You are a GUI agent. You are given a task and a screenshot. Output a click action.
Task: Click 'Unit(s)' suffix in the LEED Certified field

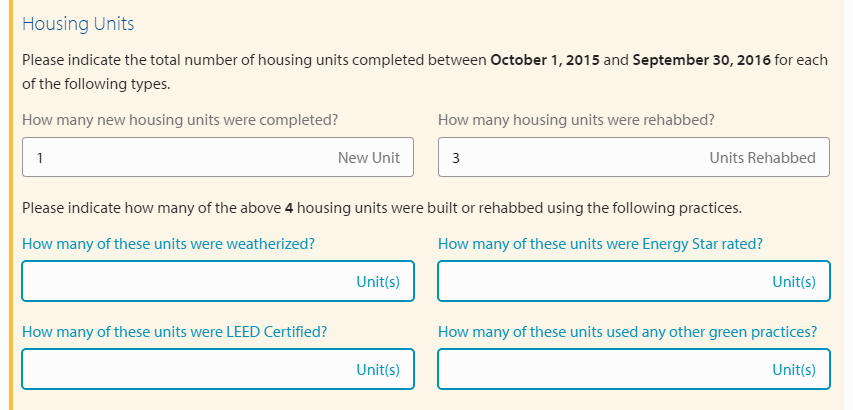coord(378,369)
